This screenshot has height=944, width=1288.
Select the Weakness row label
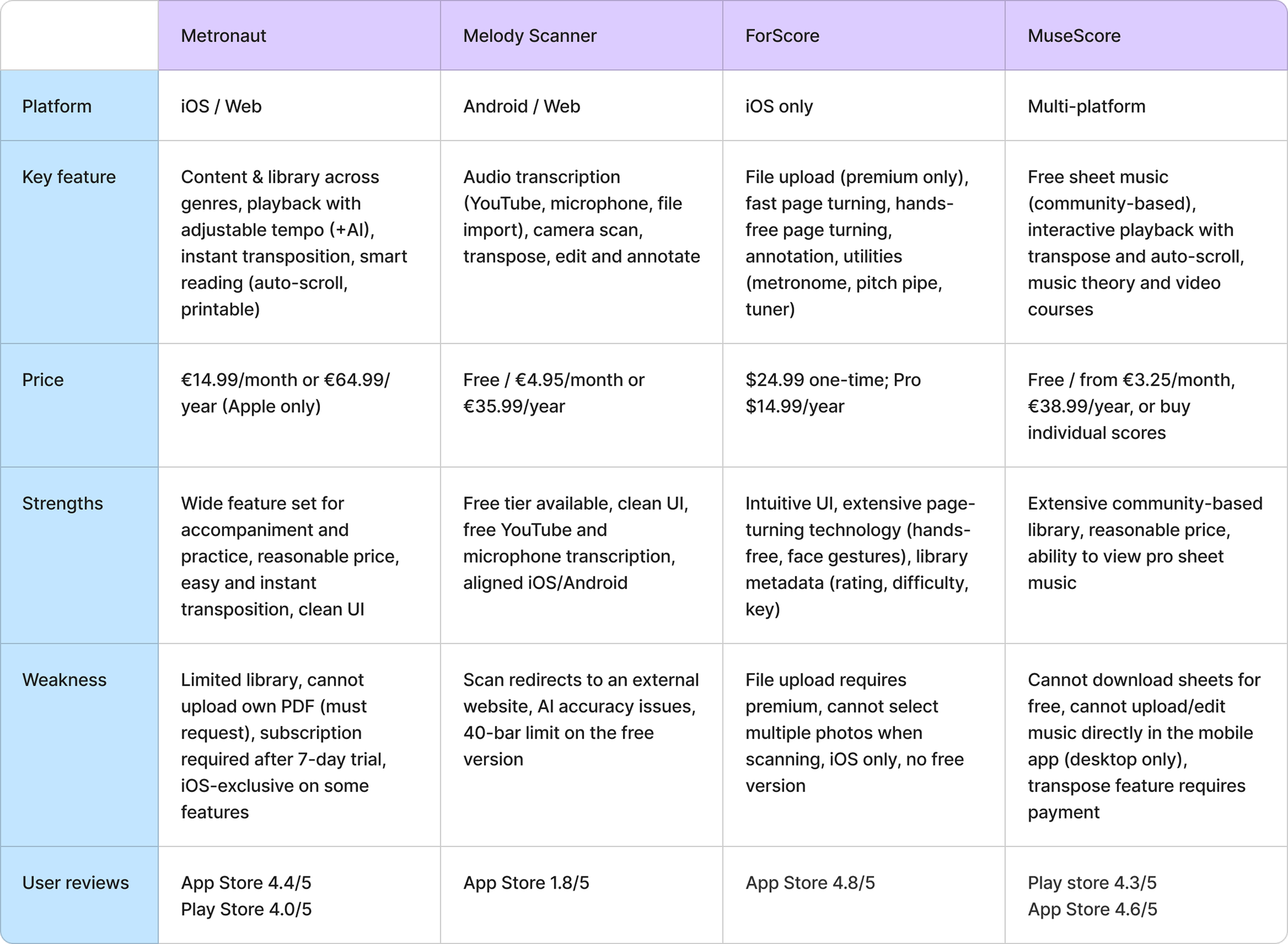point(79,745)
